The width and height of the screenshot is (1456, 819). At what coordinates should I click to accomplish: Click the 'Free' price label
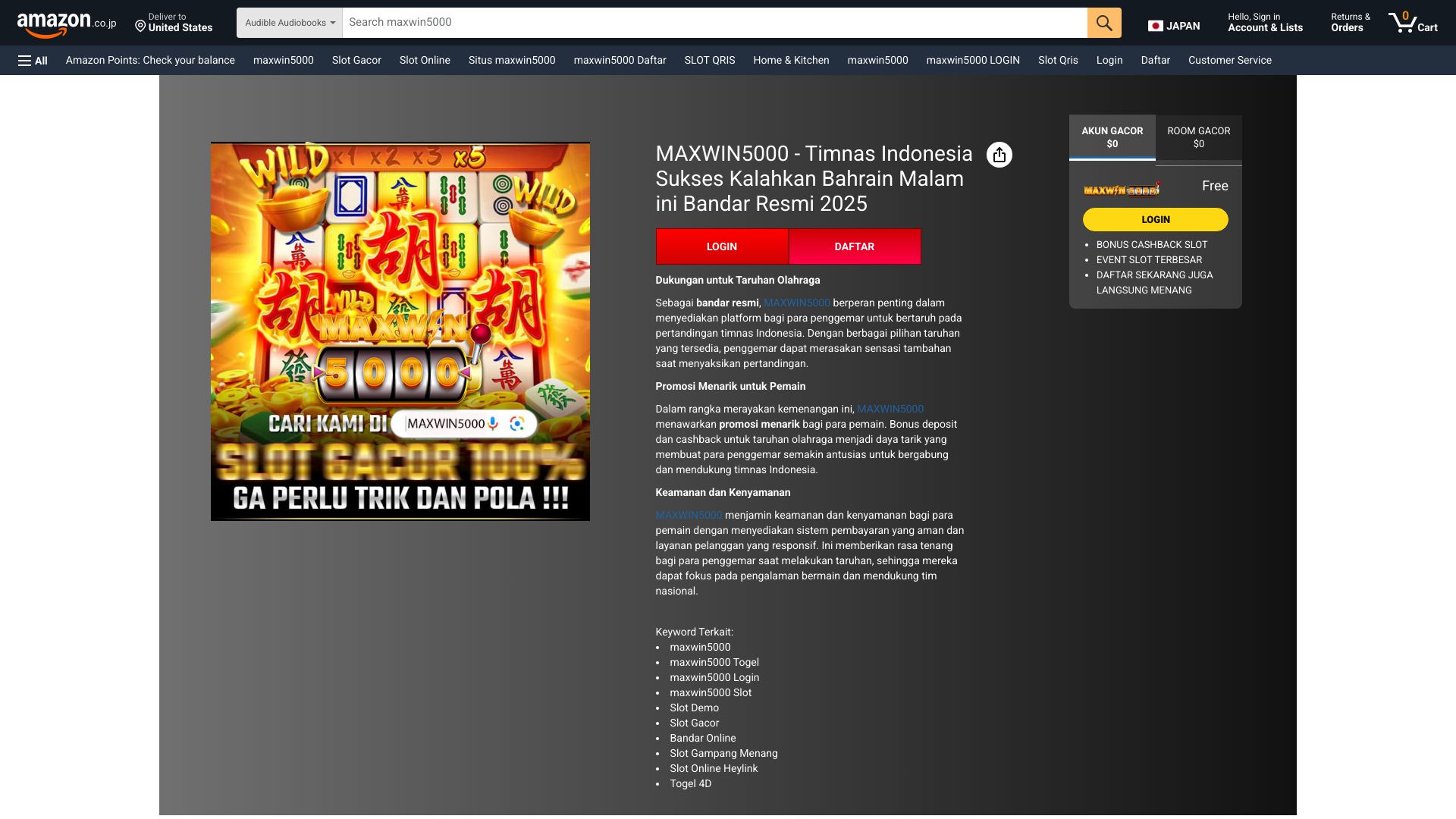(1215, 187)
